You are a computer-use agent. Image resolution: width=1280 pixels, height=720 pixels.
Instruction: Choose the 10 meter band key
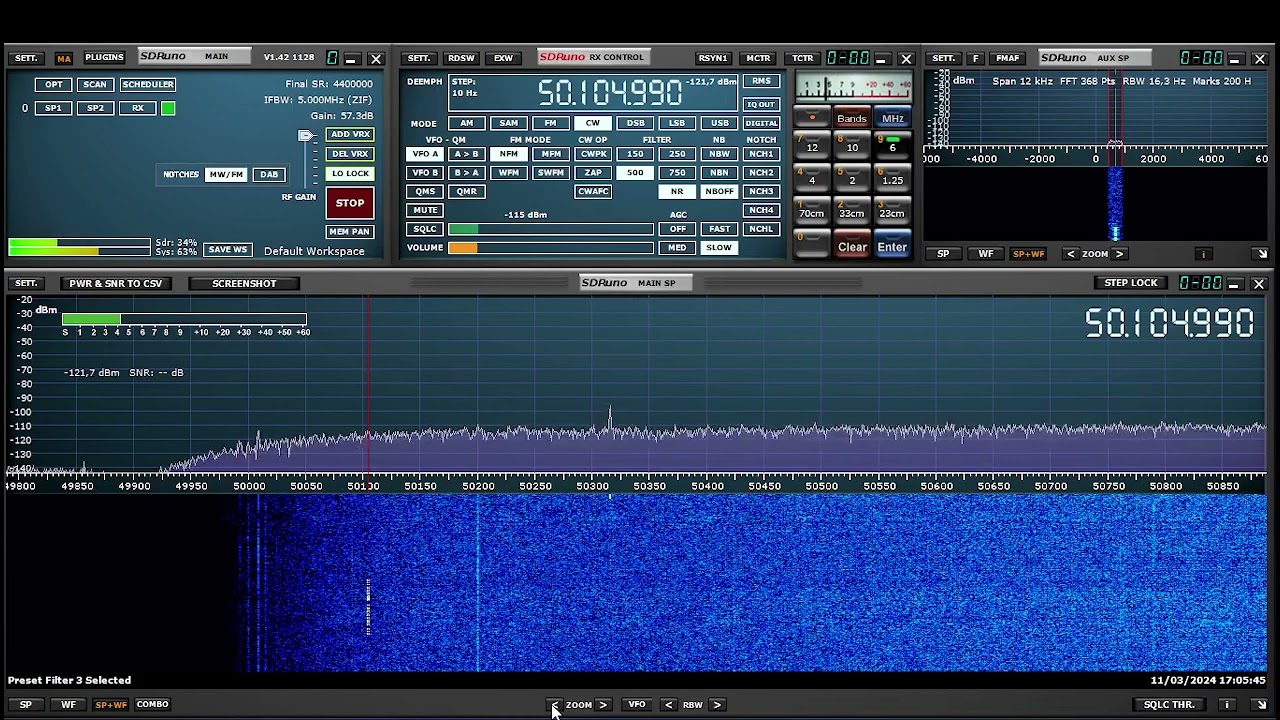(x=851, y=146)
